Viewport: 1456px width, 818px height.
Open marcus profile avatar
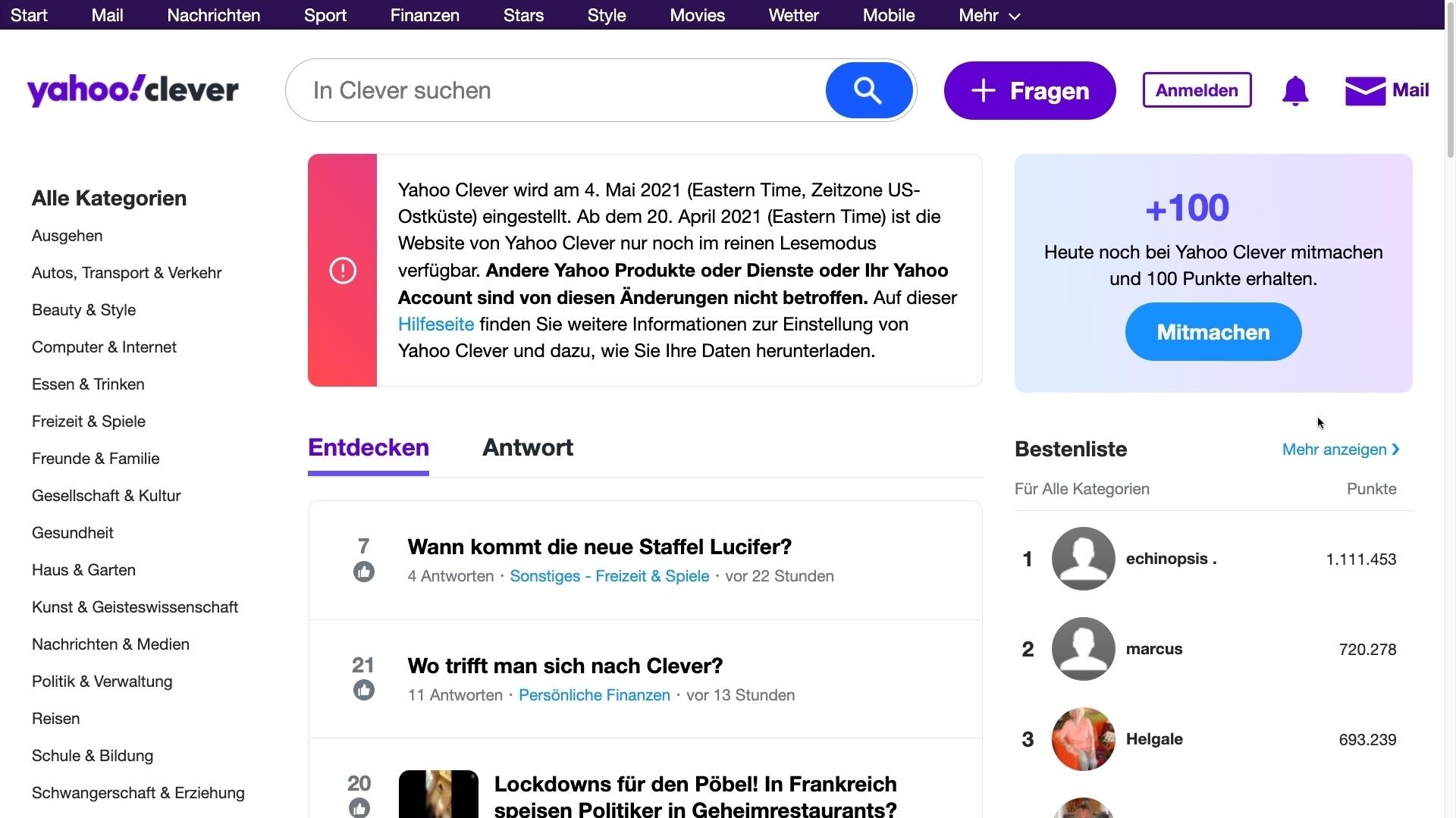pyautogui.click(x=1083, y=649)
